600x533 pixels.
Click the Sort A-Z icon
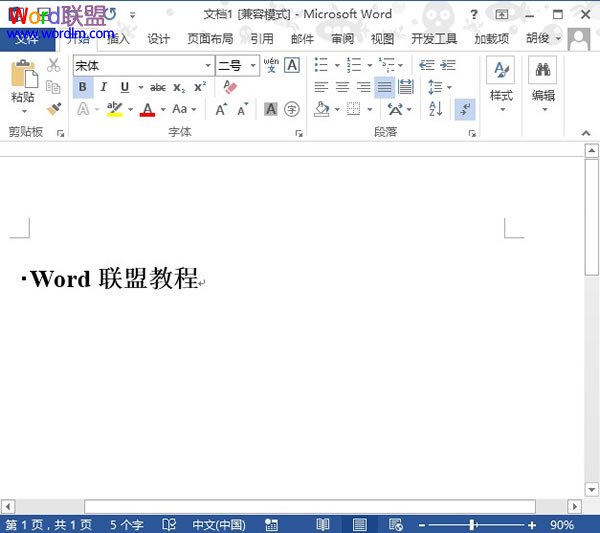click(435, 109)
